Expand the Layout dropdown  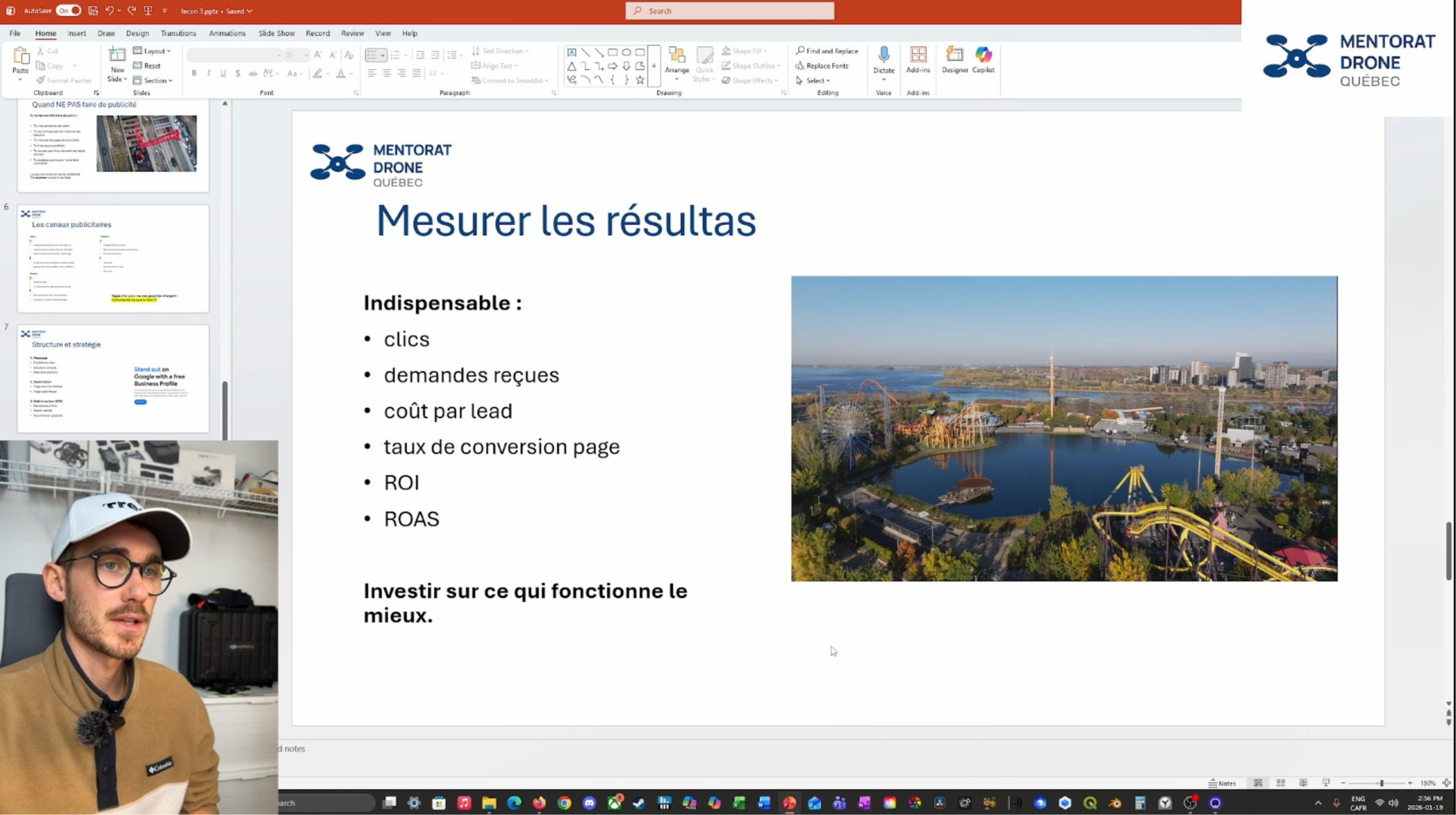pos(152,51)
